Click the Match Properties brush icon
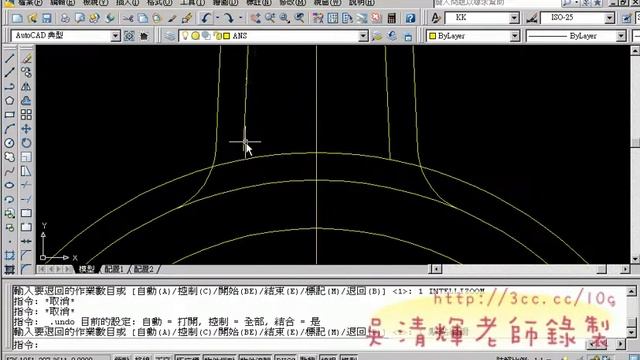This screenshot has height=360, width=640. point(187,18)
